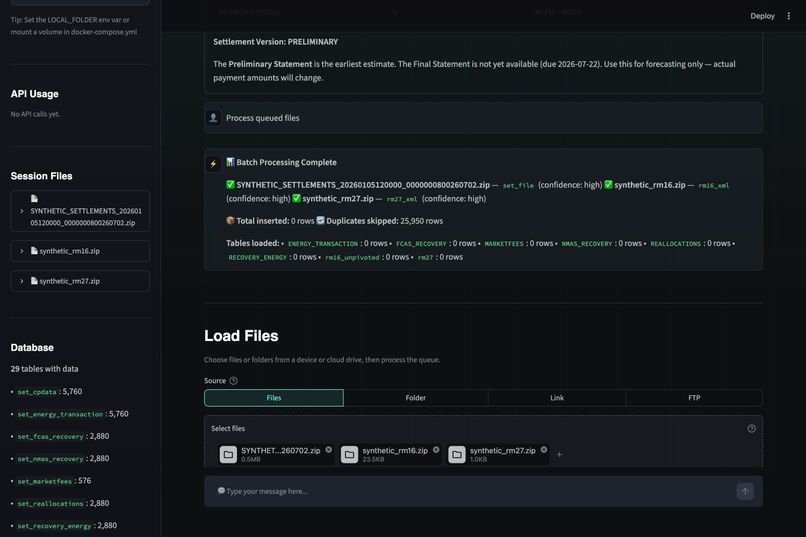This screenshot has width=806, height=537.
Task: Click the Process queued files message
Action: tap(263, 118)
